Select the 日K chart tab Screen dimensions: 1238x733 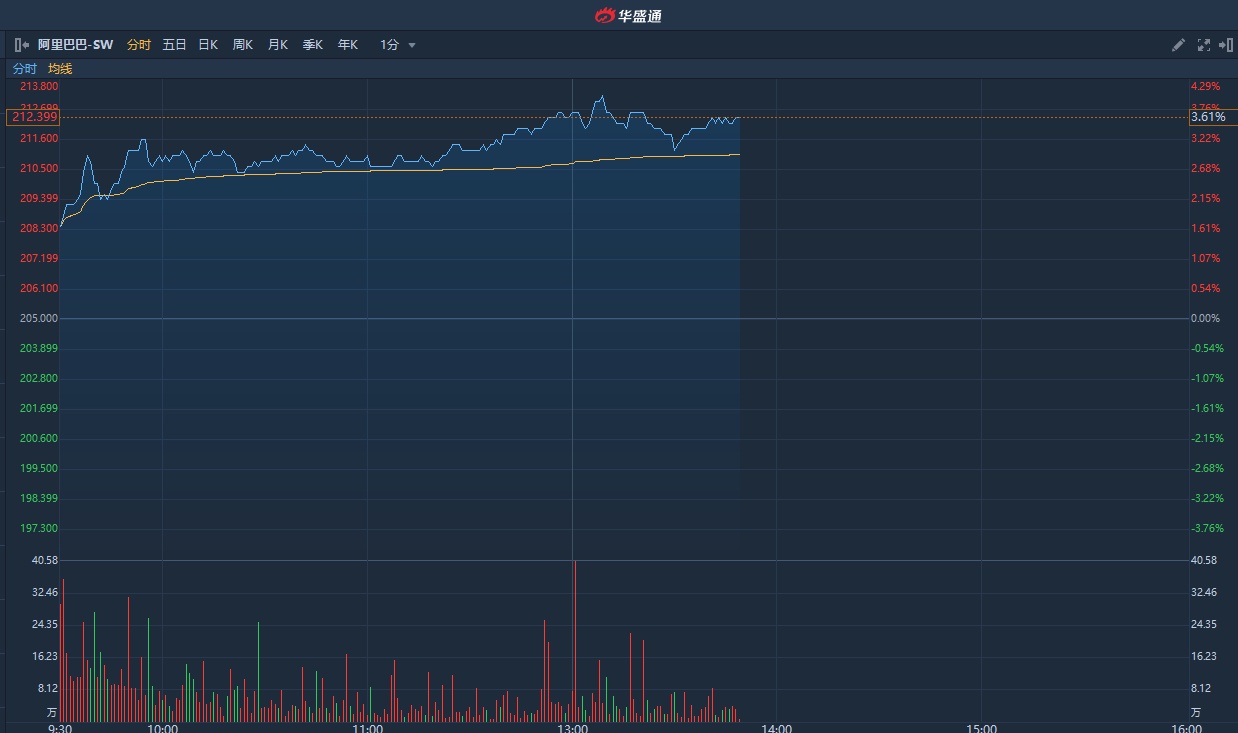[208, 45]
